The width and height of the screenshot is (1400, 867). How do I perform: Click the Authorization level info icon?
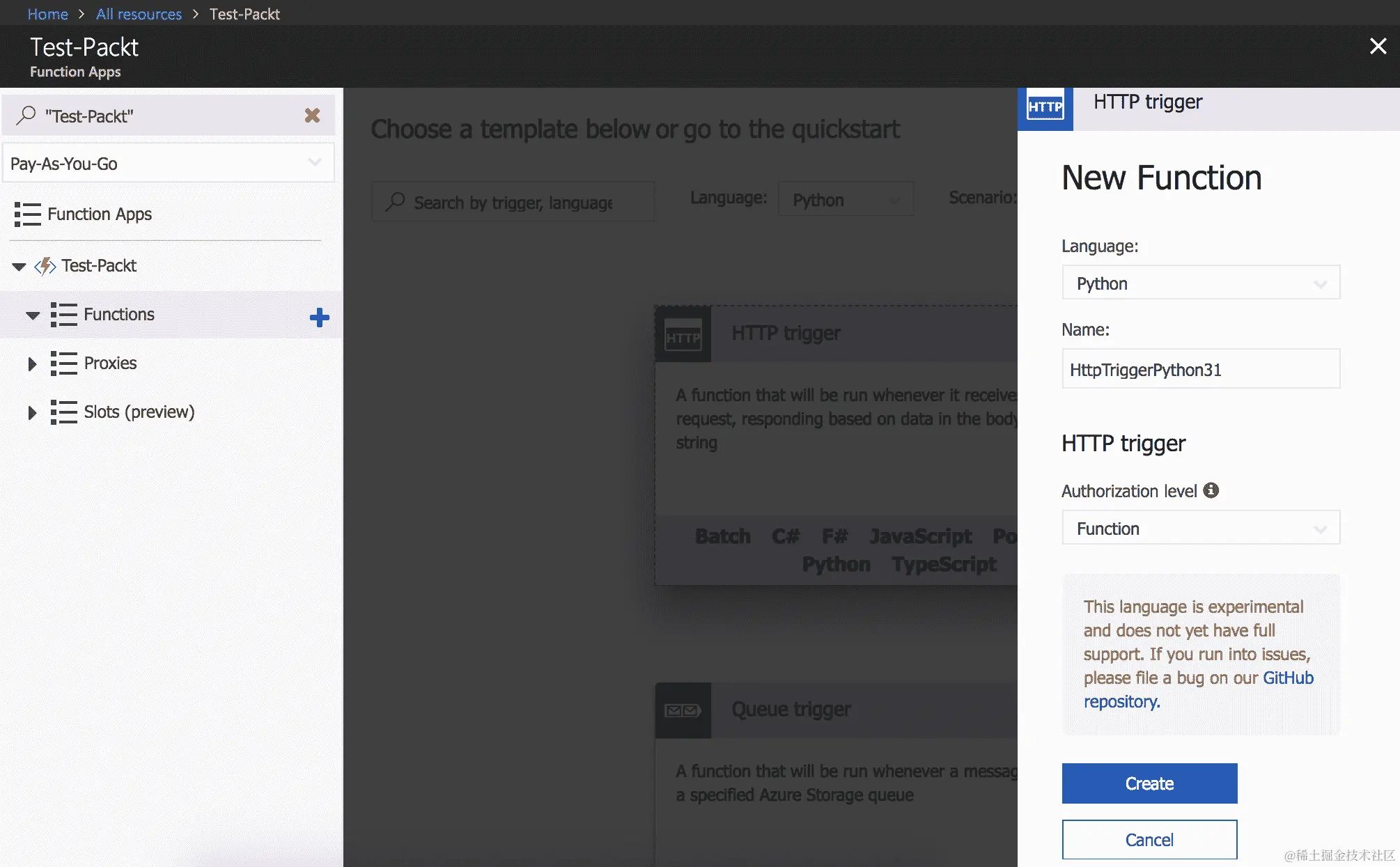click(1211, 490)
